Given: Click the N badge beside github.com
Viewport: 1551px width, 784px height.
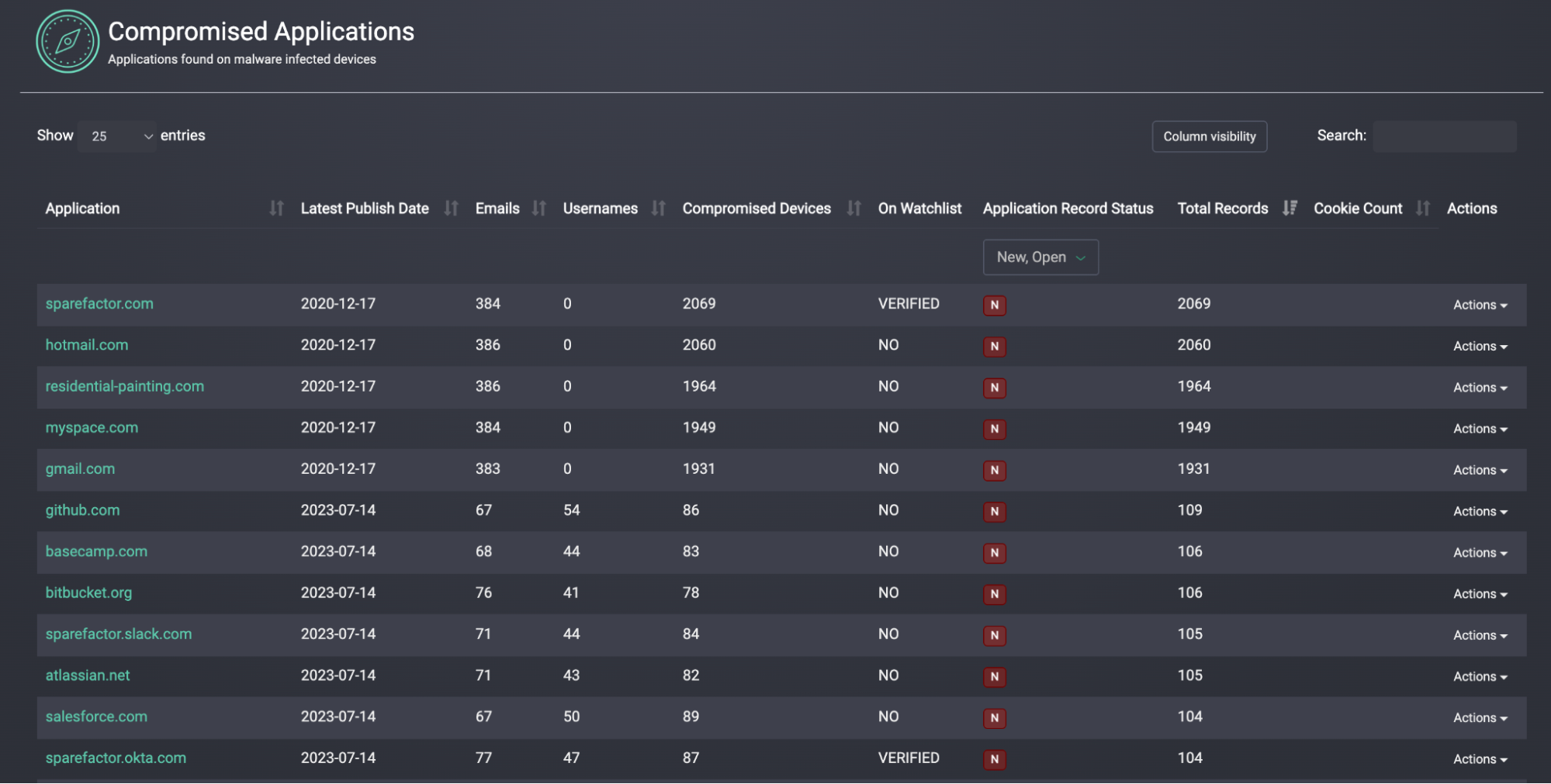Looking at the screenshot, I should pos(994,512).
